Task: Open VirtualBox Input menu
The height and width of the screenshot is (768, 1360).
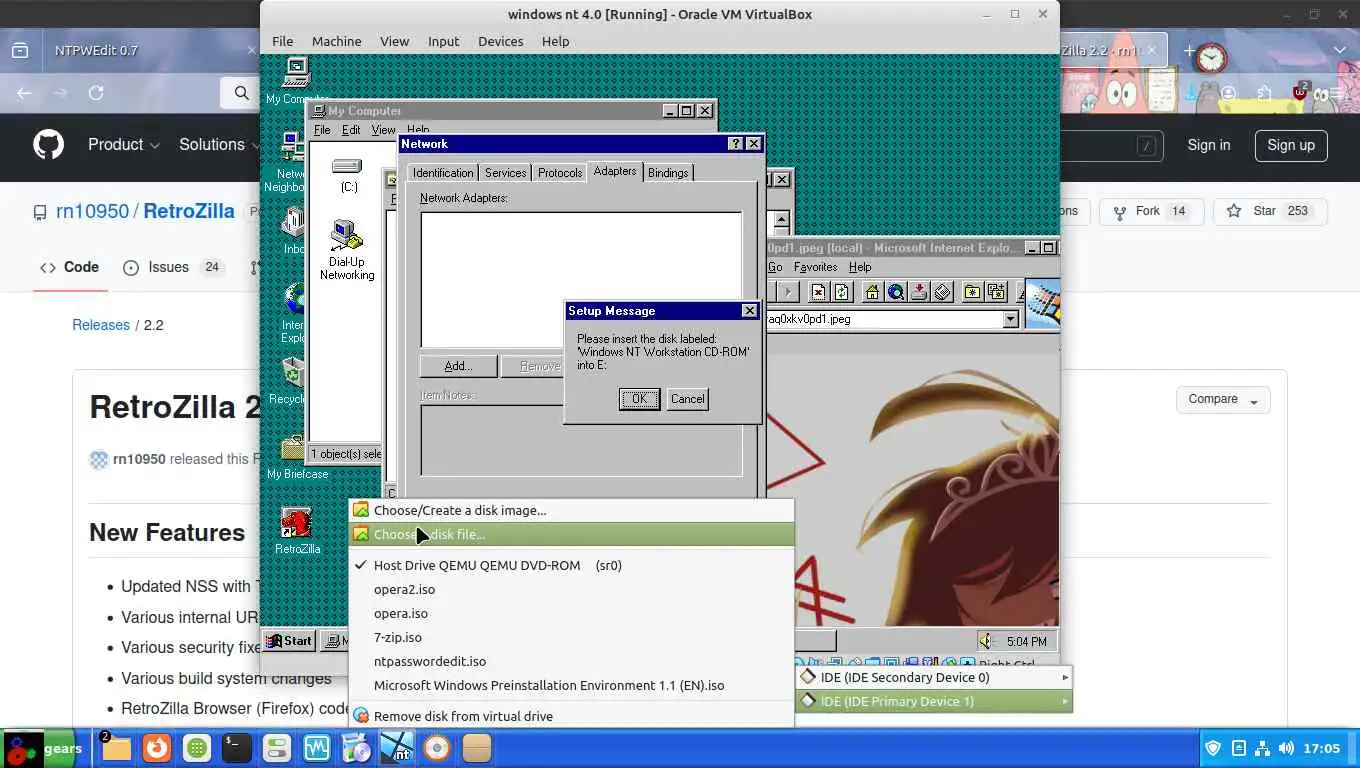Action: click(443, 41)
